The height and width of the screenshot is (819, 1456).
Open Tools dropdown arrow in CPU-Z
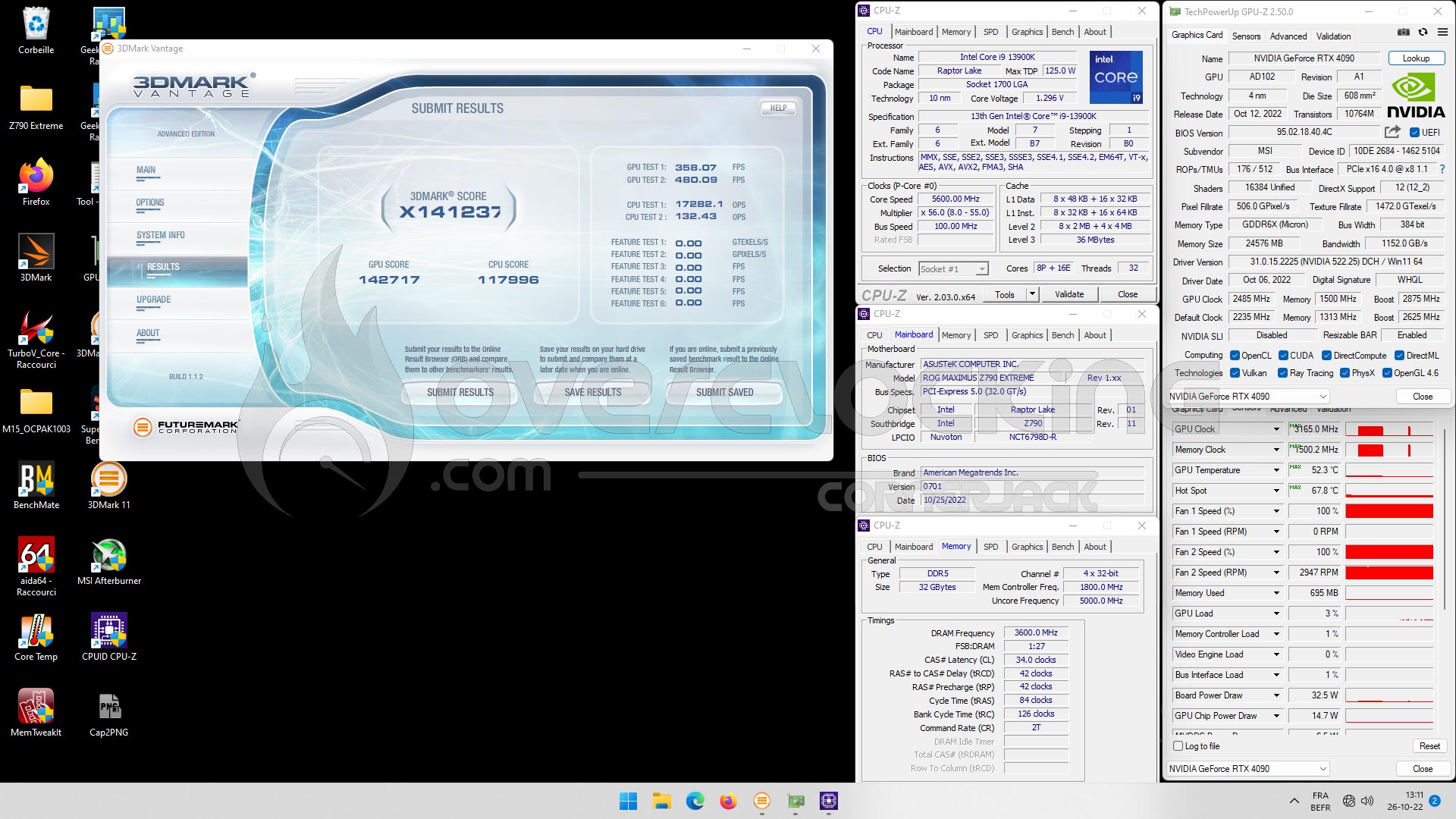coord(1032,294)
